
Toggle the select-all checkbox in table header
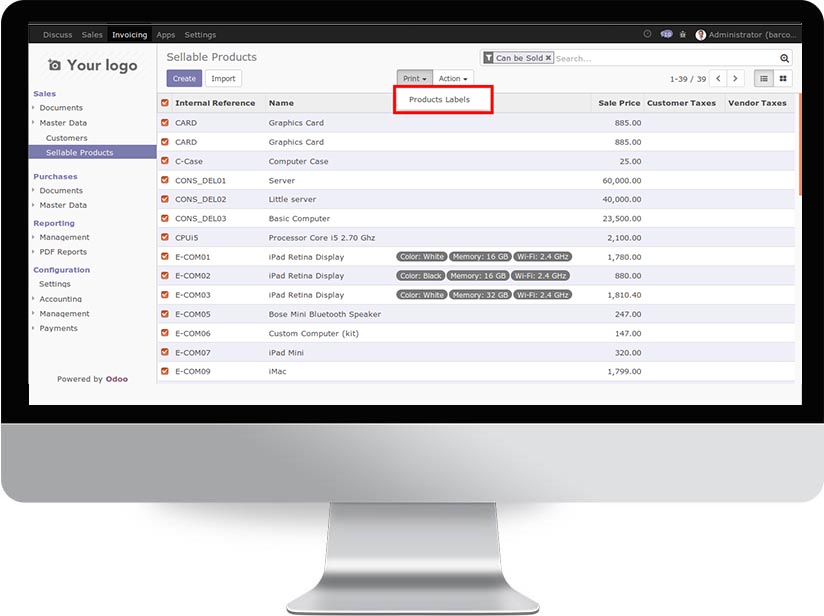(165, 103)
